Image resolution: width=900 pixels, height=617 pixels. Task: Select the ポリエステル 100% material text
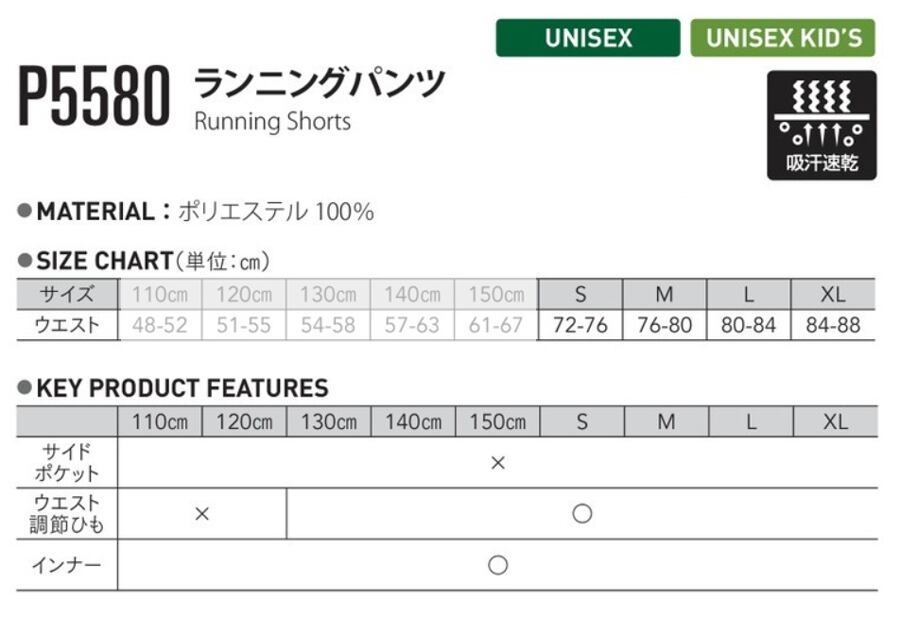(x=276, y=212)
